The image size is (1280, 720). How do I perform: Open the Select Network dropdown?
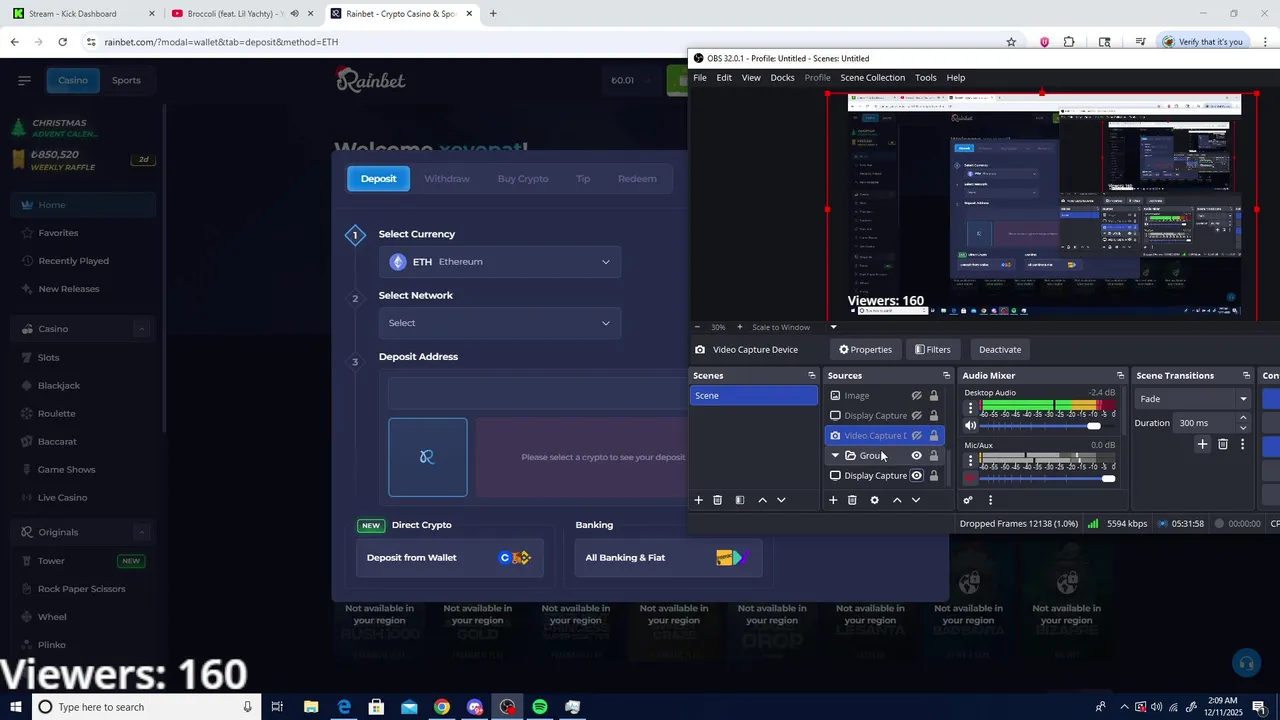pos(500,323)
